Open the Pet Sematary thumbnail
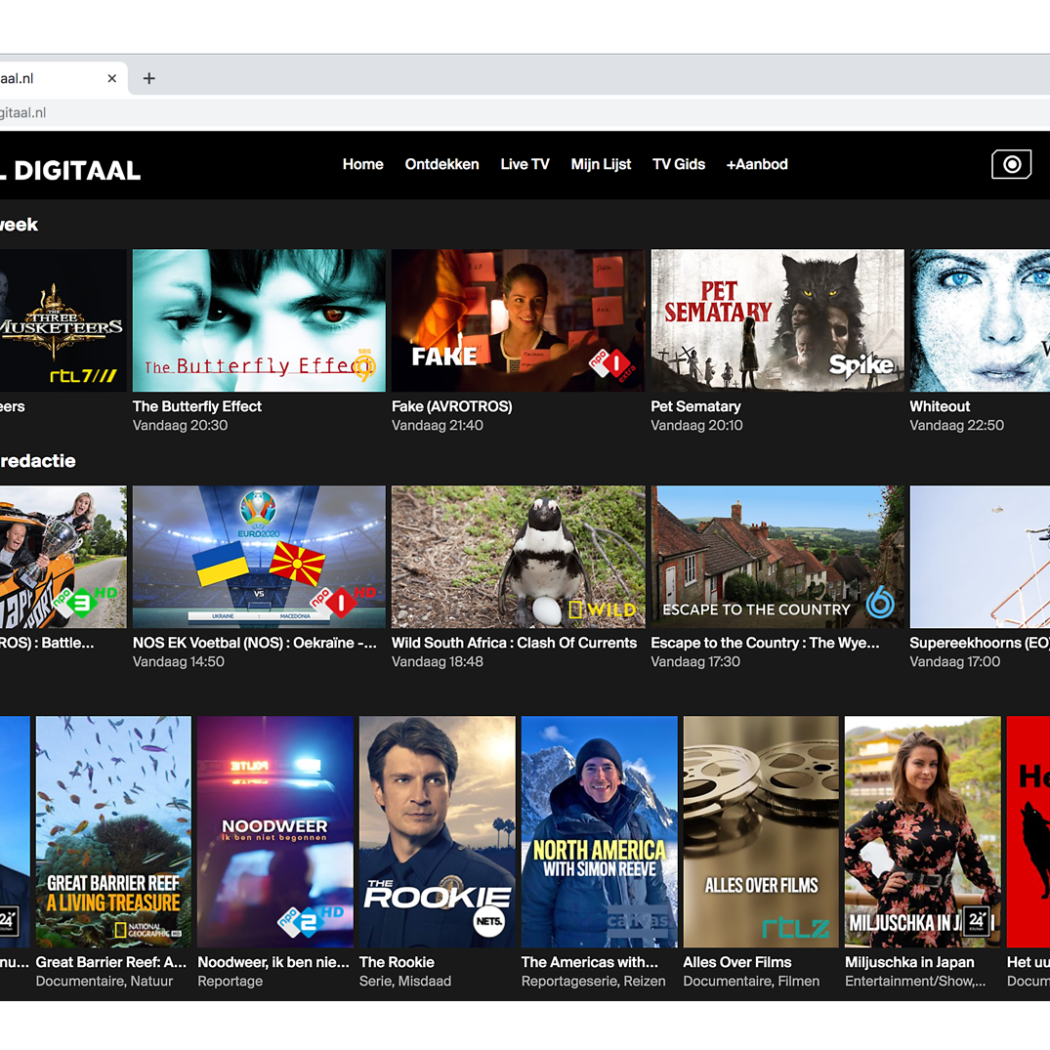The width and height of the screenshot is (1050, 1050). tap(777, 320)
